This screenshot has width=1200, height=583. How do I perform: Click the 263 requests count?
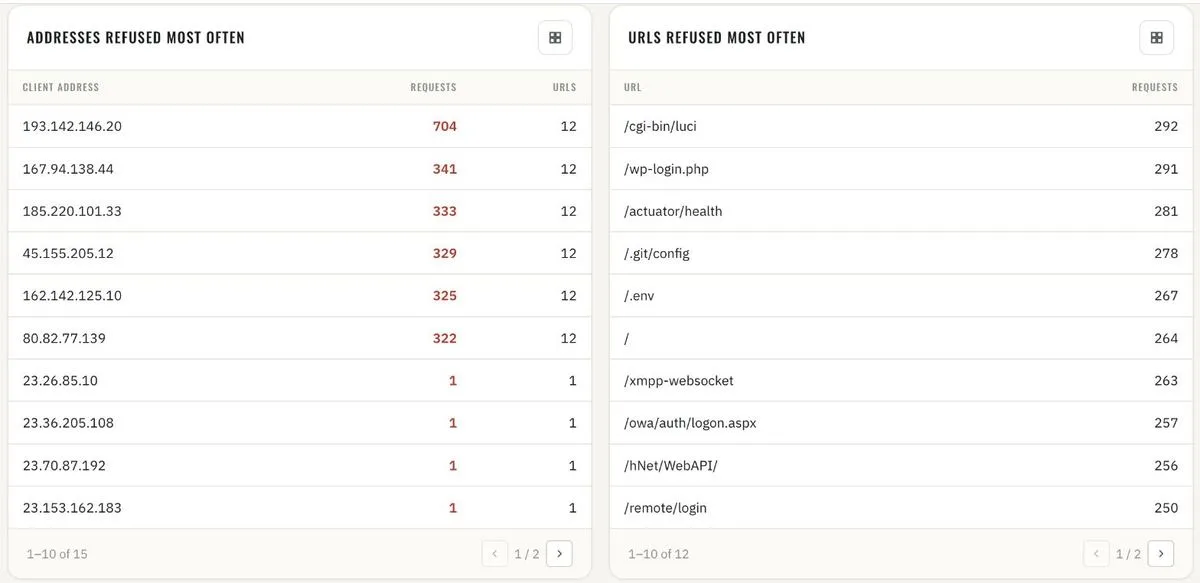click(x=1166, y=381)
